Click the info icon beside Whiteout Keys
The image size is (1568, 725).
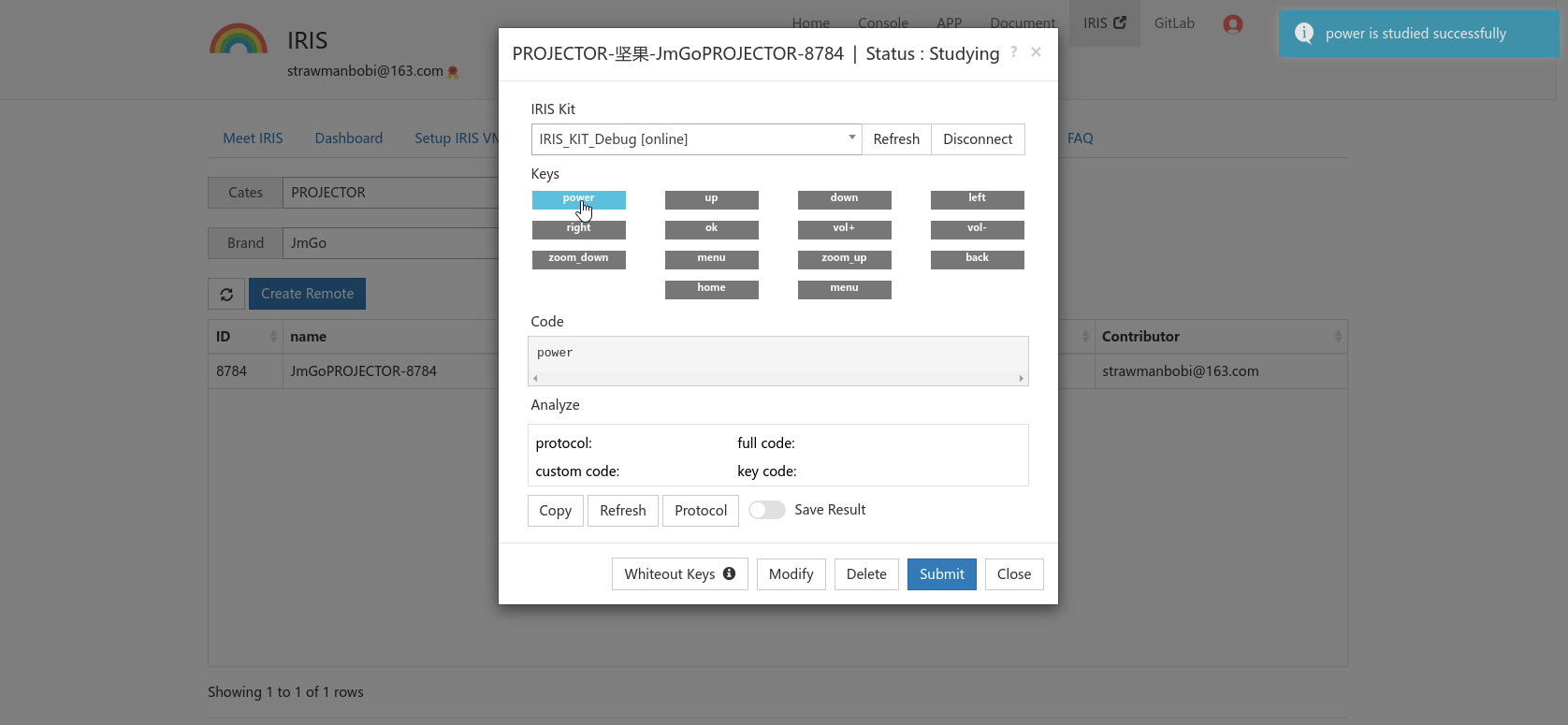pos(729,573)
